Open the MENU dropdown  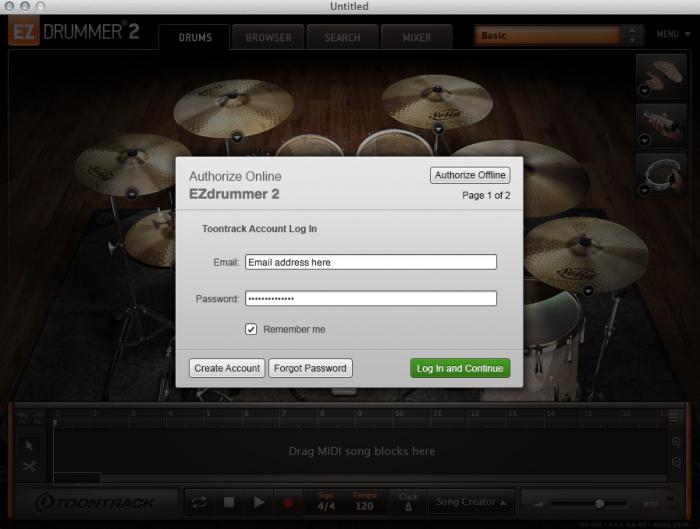coord(673,34)
